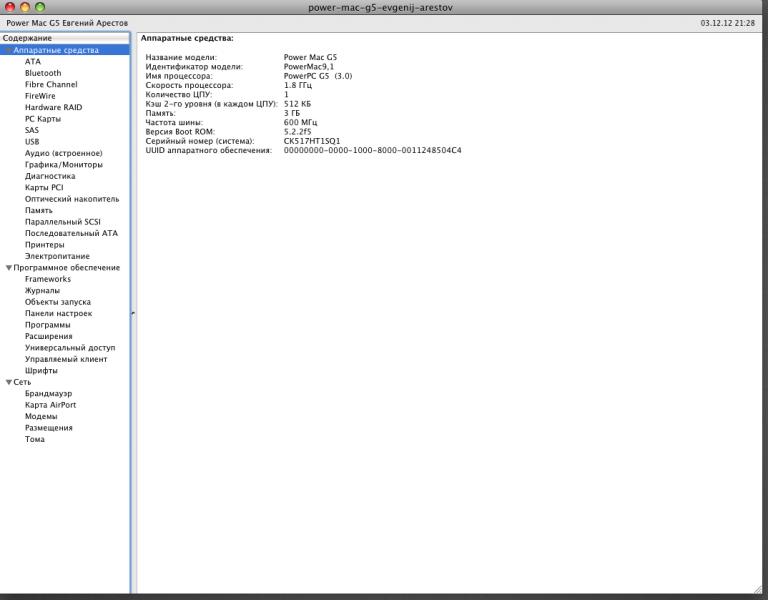The image size is (768, 600).
Task: Select Карты PCI entry
Action: [44, 188]
